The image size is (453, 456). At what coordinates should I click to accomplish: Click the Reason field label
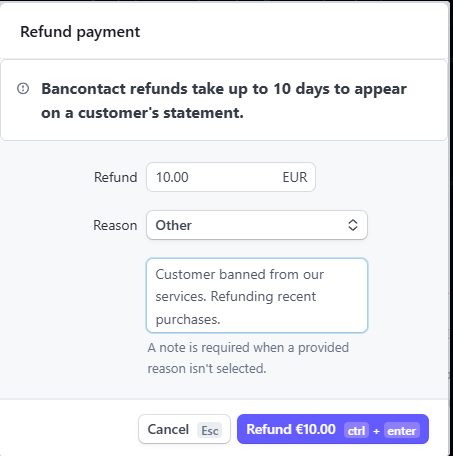point(115,225)
